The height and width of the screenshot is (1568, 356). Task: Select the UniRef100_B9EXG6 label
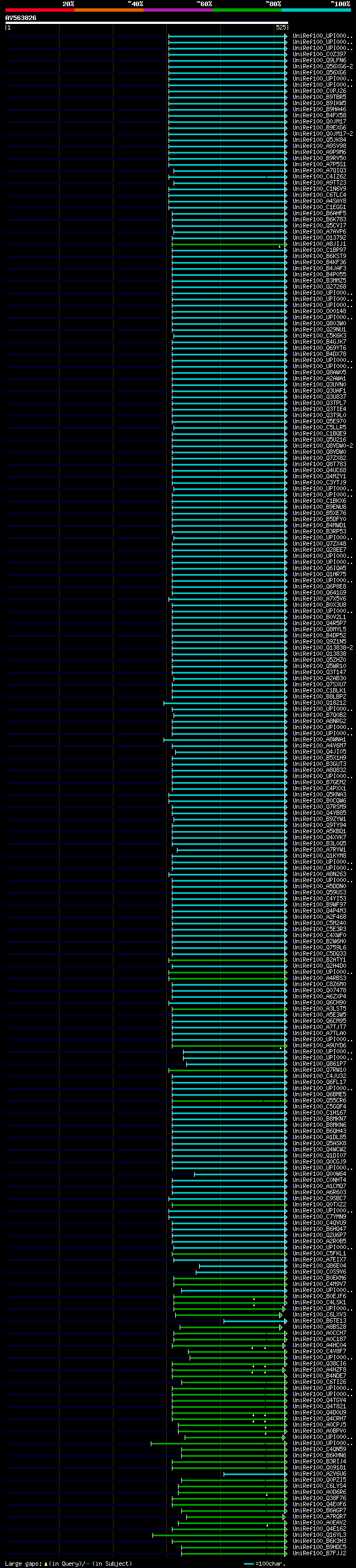coord(319,128)
